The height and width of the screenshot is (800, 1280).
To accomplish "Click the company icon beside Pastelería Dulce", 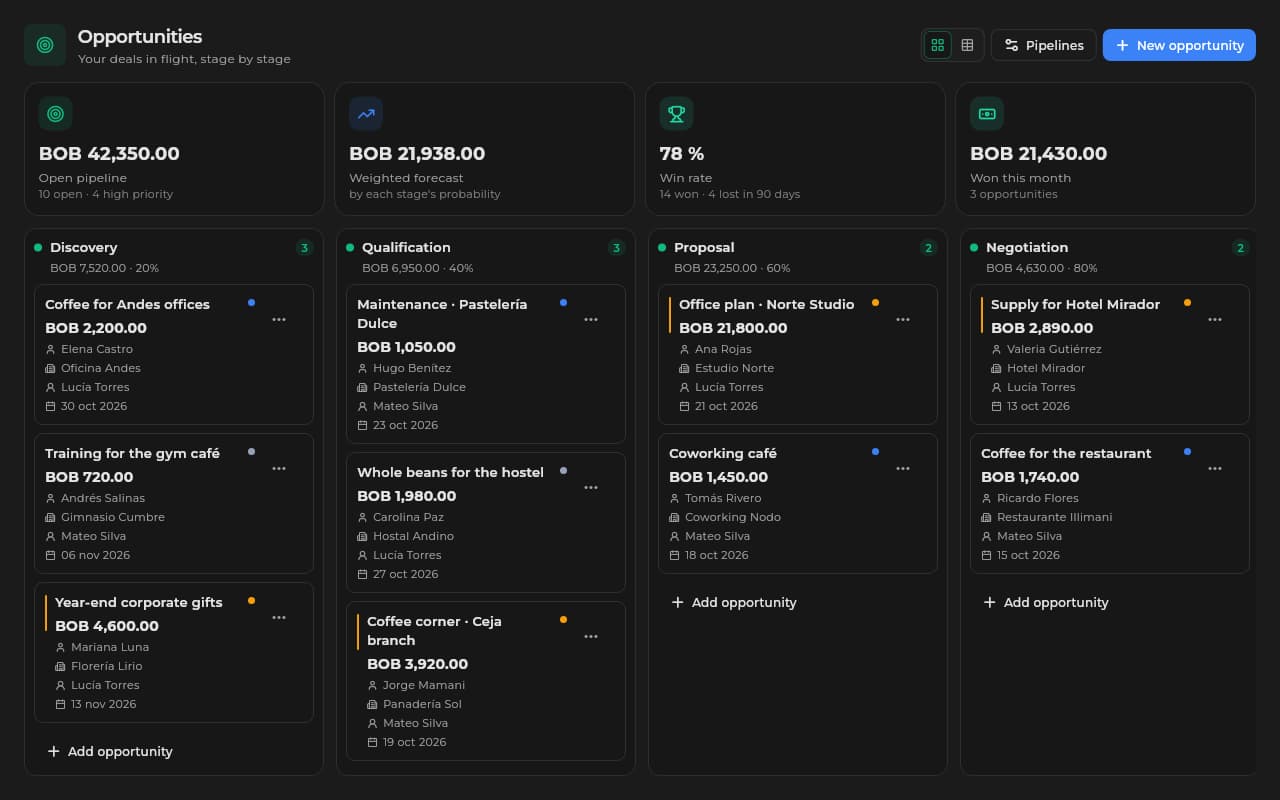I will coord(362,387).
